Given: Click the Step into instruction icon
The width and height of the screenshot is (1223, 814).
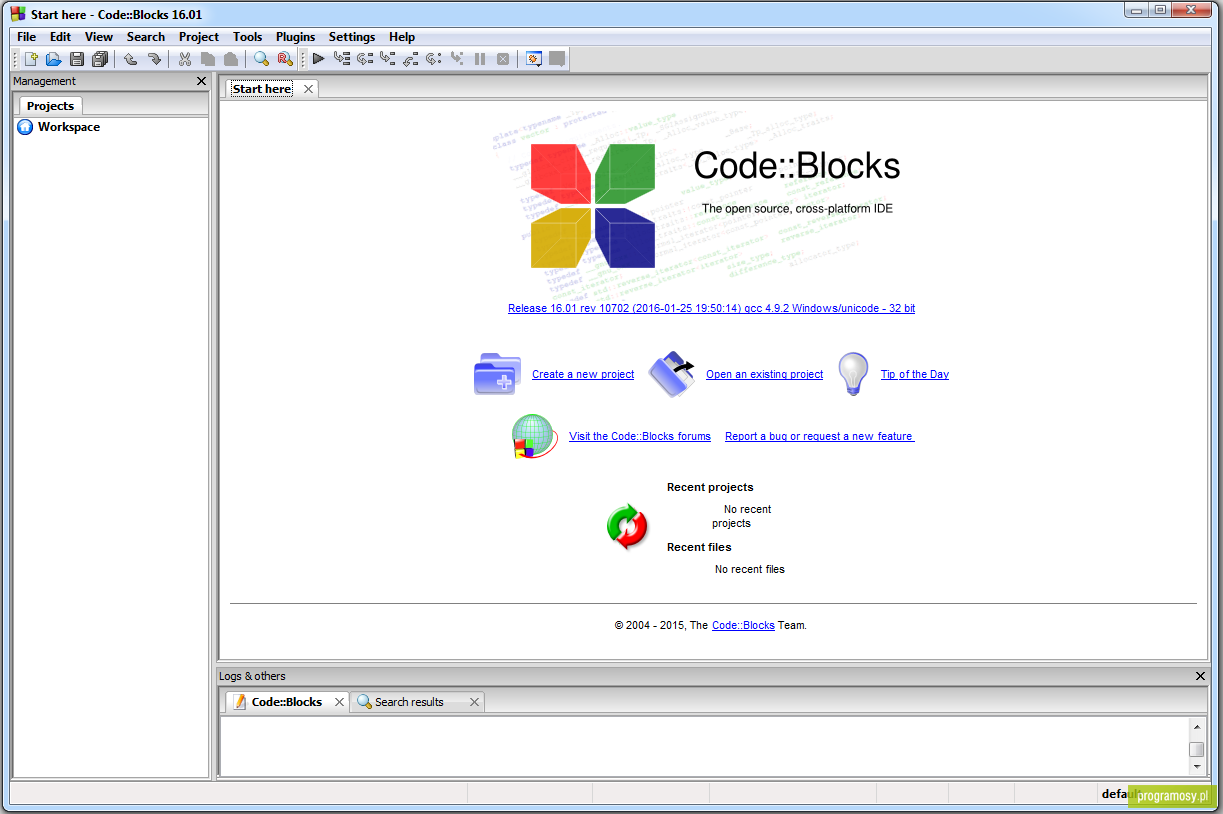Looking at the screenshot, I should (457, 59).
